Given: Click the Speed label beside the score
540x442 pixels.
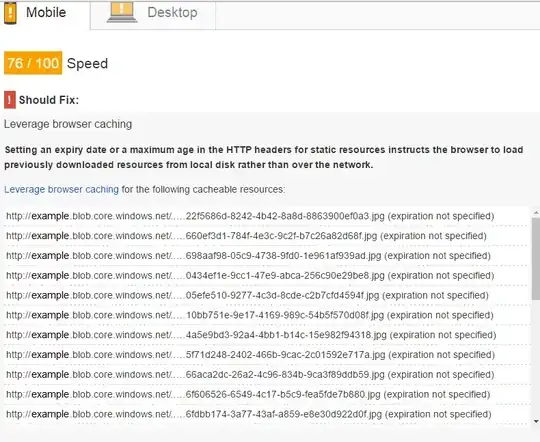Looking at the screenshot, I should click(x=87, y=63).
